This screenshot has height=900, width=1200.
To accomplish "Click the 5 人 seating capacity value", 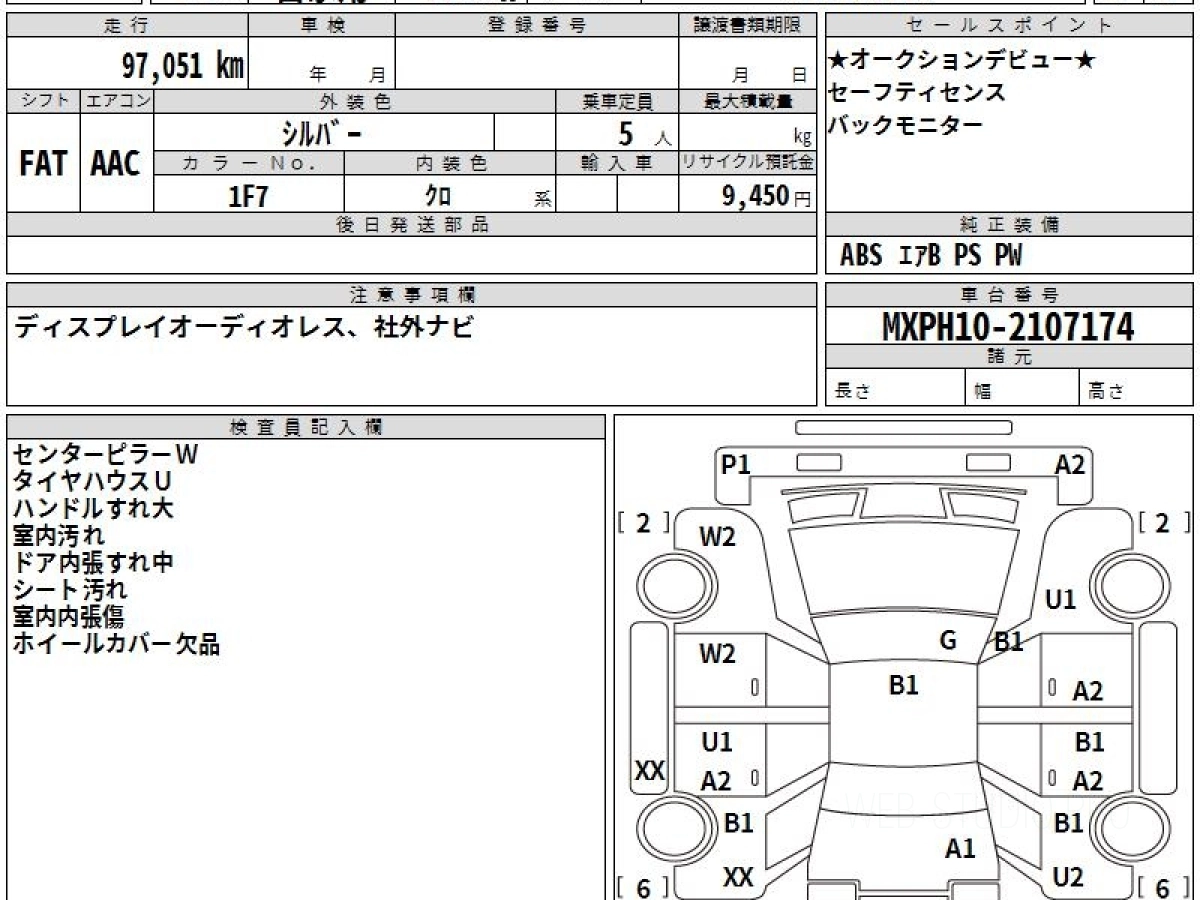I will click(x=645, y=134).
